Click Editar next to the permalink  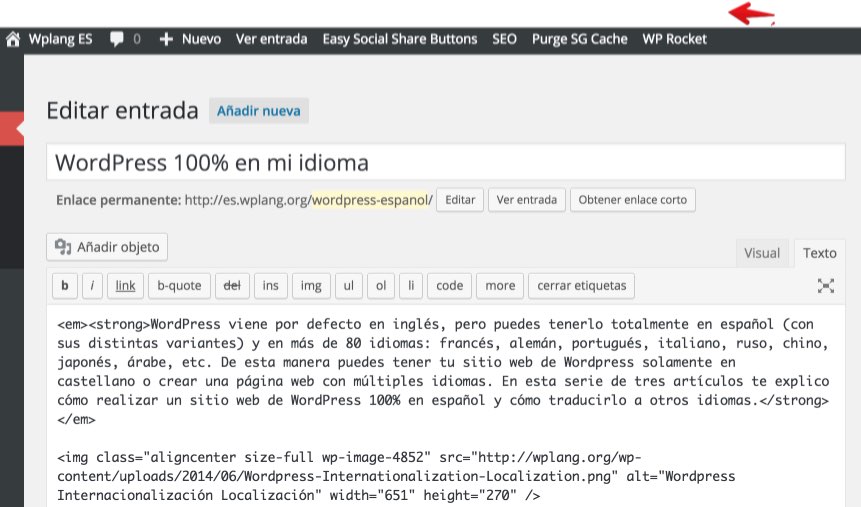(x=460, y=200)
